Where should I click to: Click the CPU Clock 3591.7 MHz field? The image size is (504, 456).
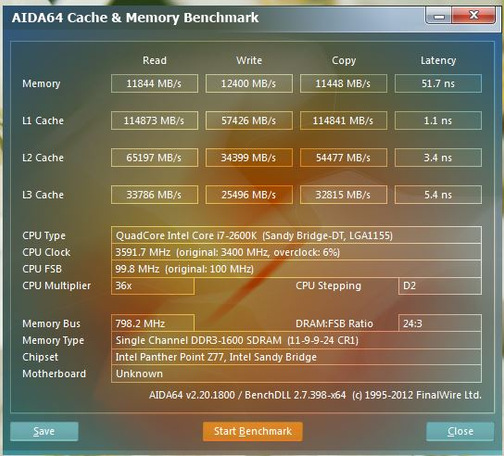pyautogui.click(x=296, y=252)
